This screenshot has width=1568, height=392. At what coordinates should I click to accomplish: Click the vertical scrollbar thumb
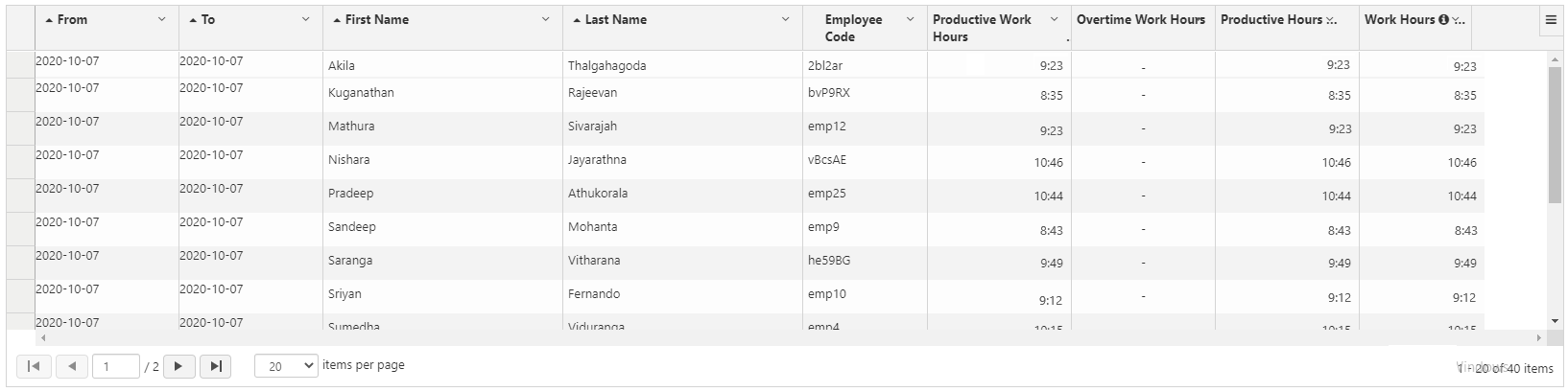(x=1556, y=134)
